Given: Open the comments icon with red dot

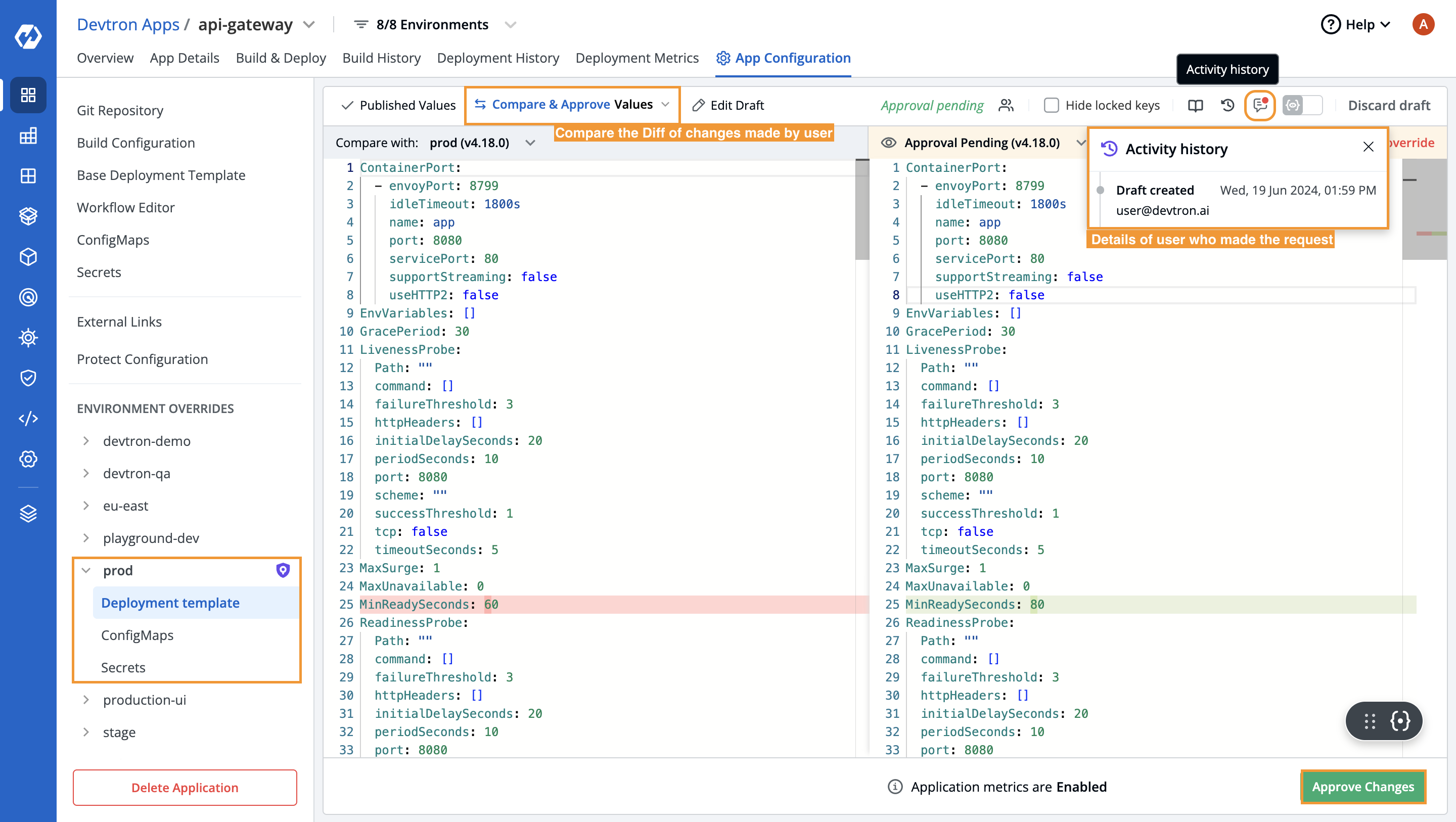Looking at the screenshot, I should point(1260,105).
